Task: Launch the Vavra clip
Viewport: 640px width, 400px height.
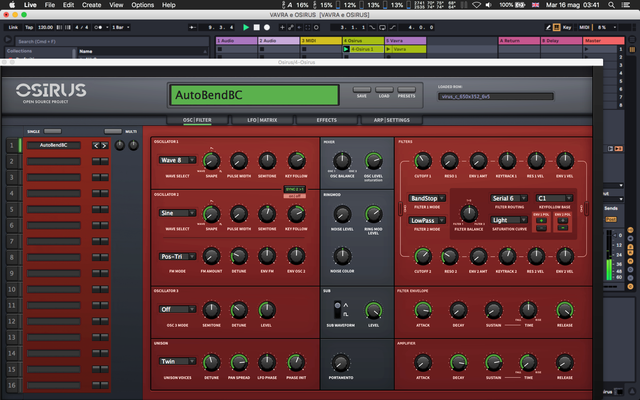Action: [x=388, y=49]
